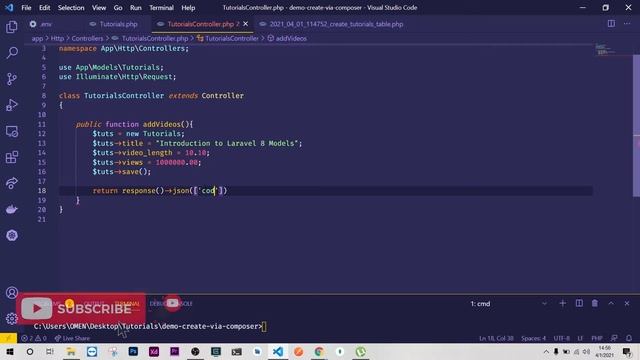This screenshot has width=640, height=360.
Task: Open Photoshop from the taskbar
Action: [133, 351]
